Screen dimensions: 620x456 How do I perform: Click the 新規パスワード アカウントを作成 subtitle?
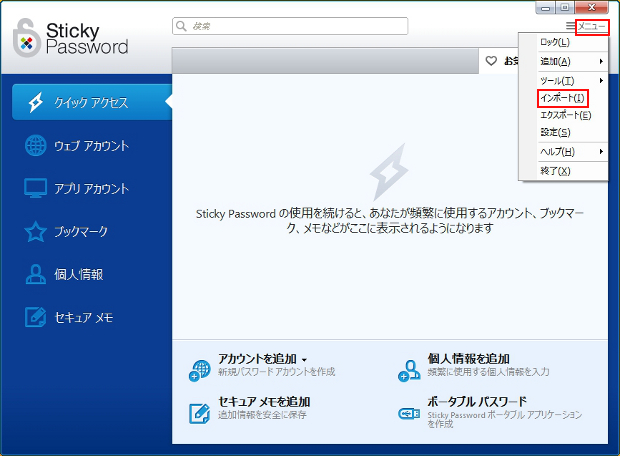click(277, 372)
